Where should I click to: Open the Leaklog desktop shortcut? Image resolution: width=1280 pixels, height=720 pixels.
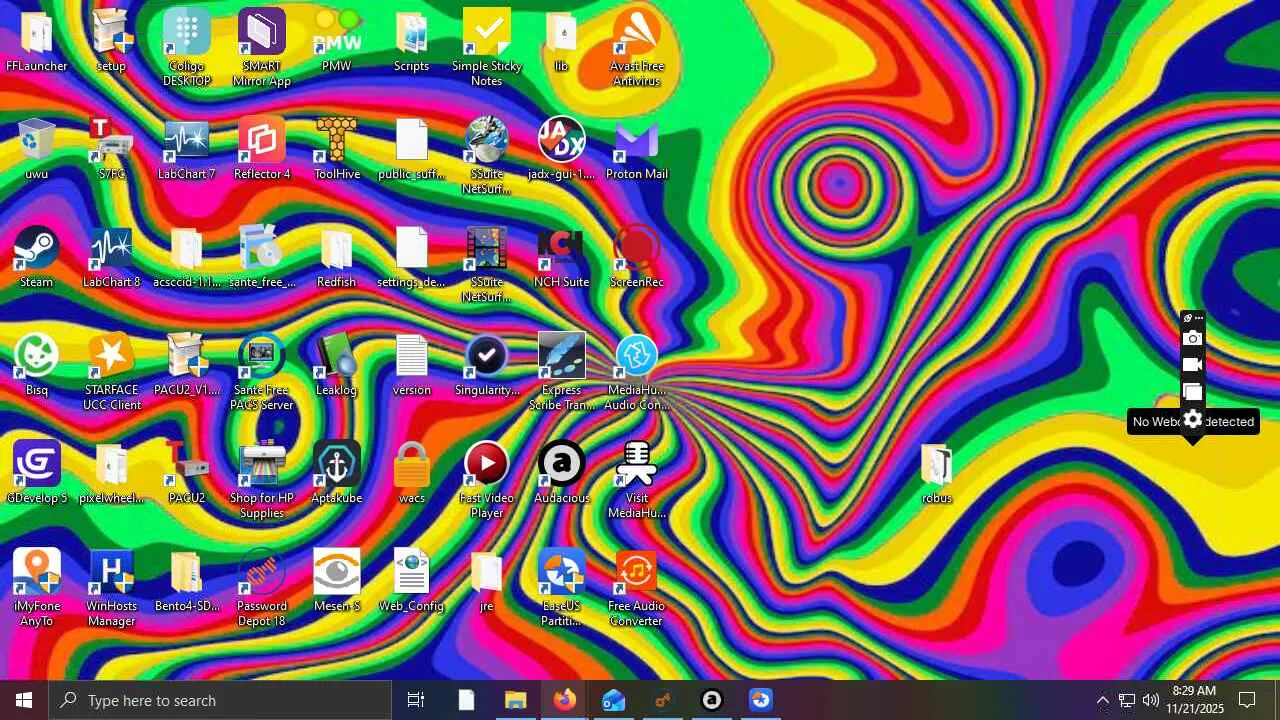coord(337,365)
